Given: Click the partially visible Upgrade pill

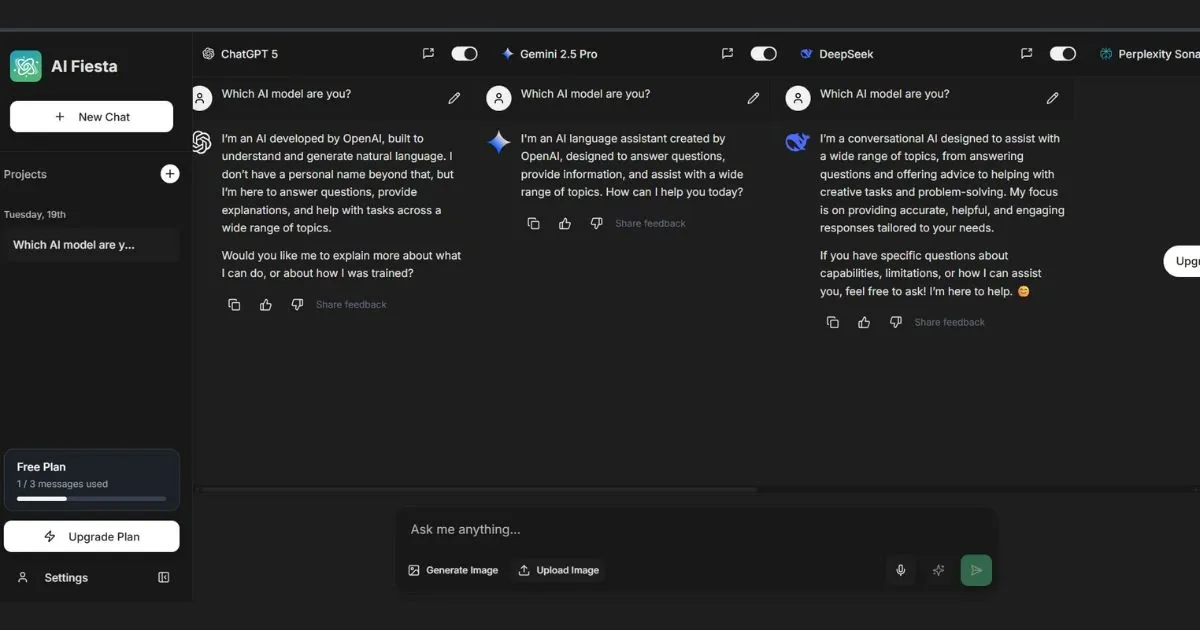Looking at the screenshot, I should coord(1182,261).
